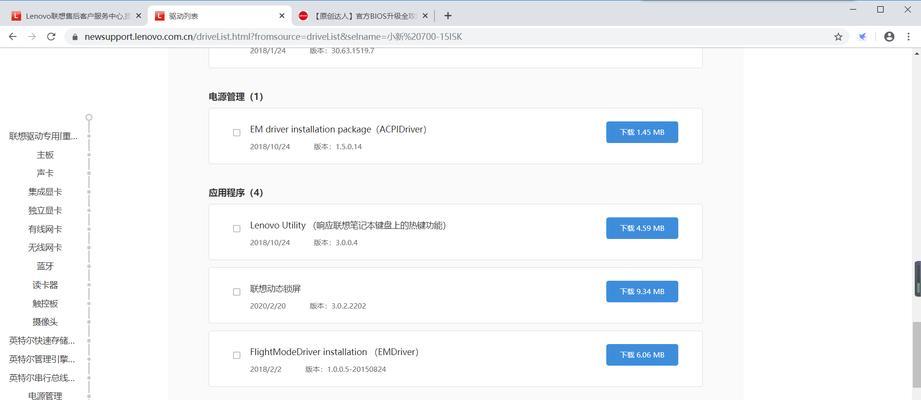Screen dimensions: 921x400
Task: Open a new browser tab
Action: (448, 16)
